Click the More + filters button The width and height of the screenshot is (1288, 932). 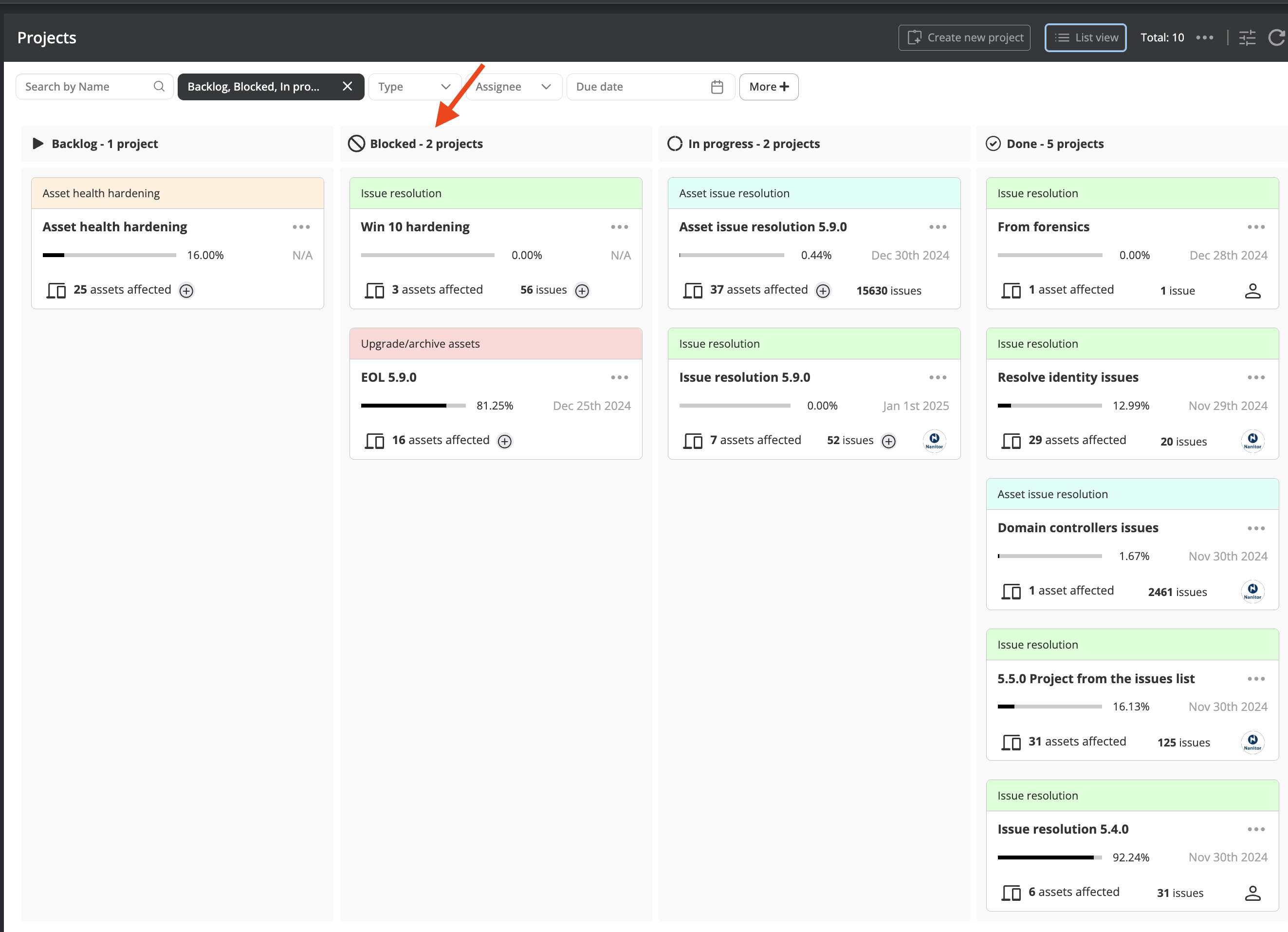[768, 87]
